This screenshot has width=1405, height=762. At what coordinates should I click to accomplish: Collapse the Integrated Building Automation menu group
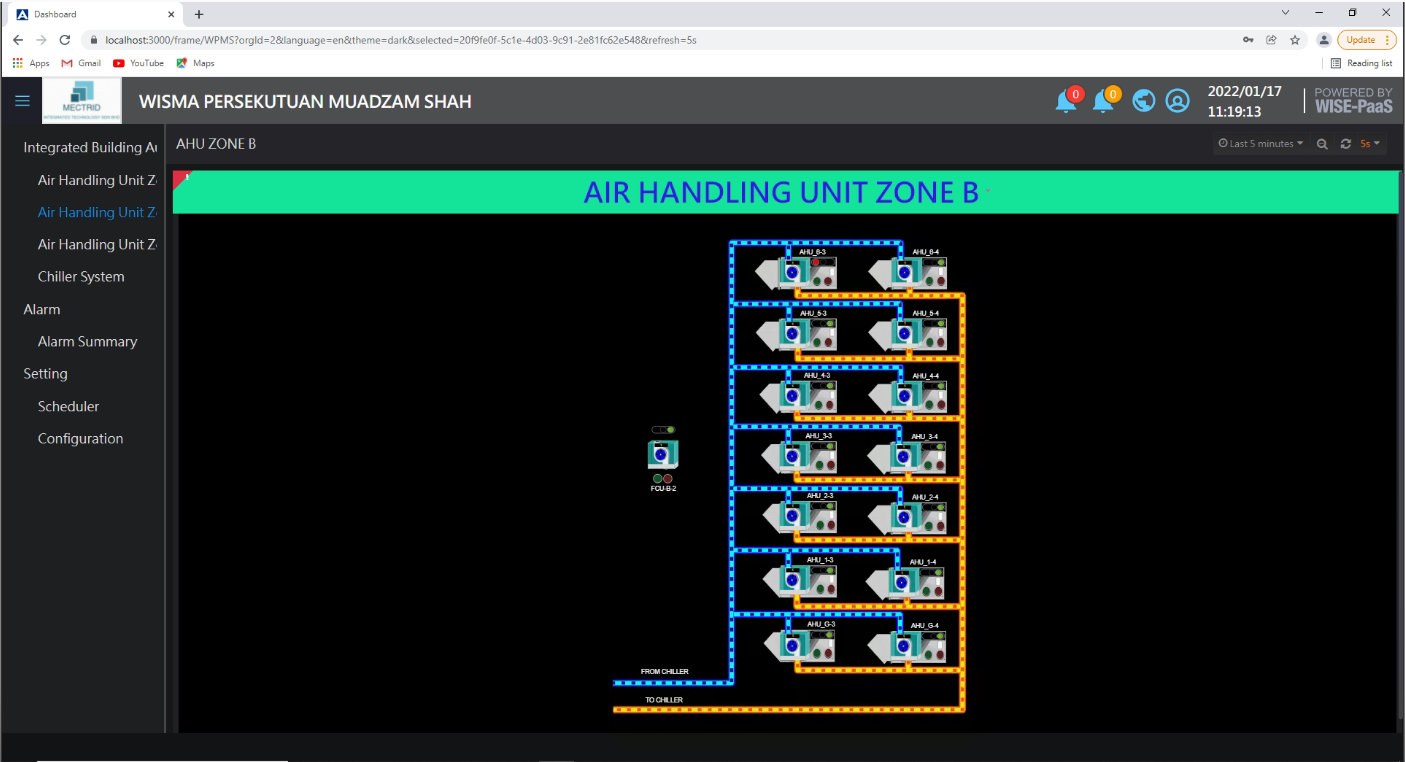click(90, 147)
